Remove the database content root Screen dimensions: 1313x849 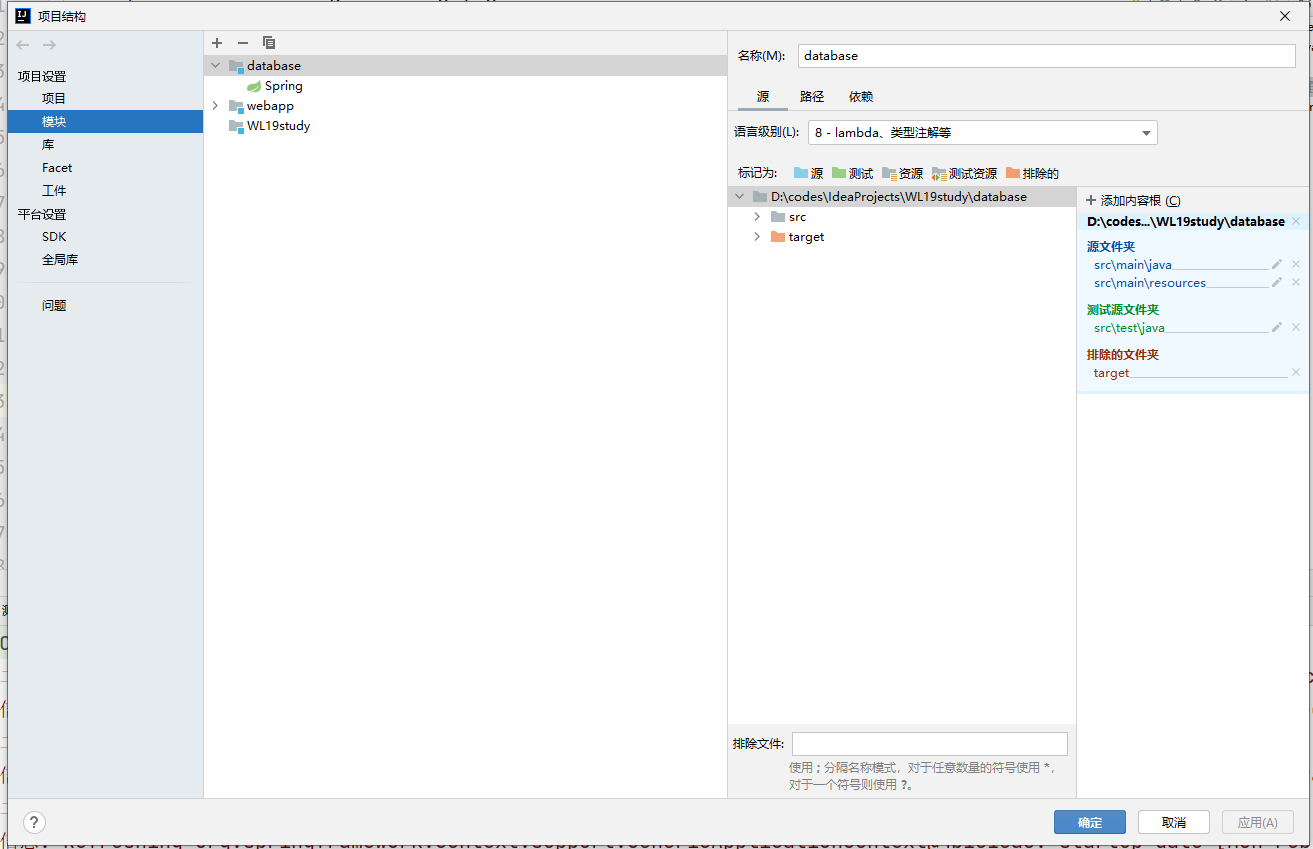click(x=1296, y=221)
